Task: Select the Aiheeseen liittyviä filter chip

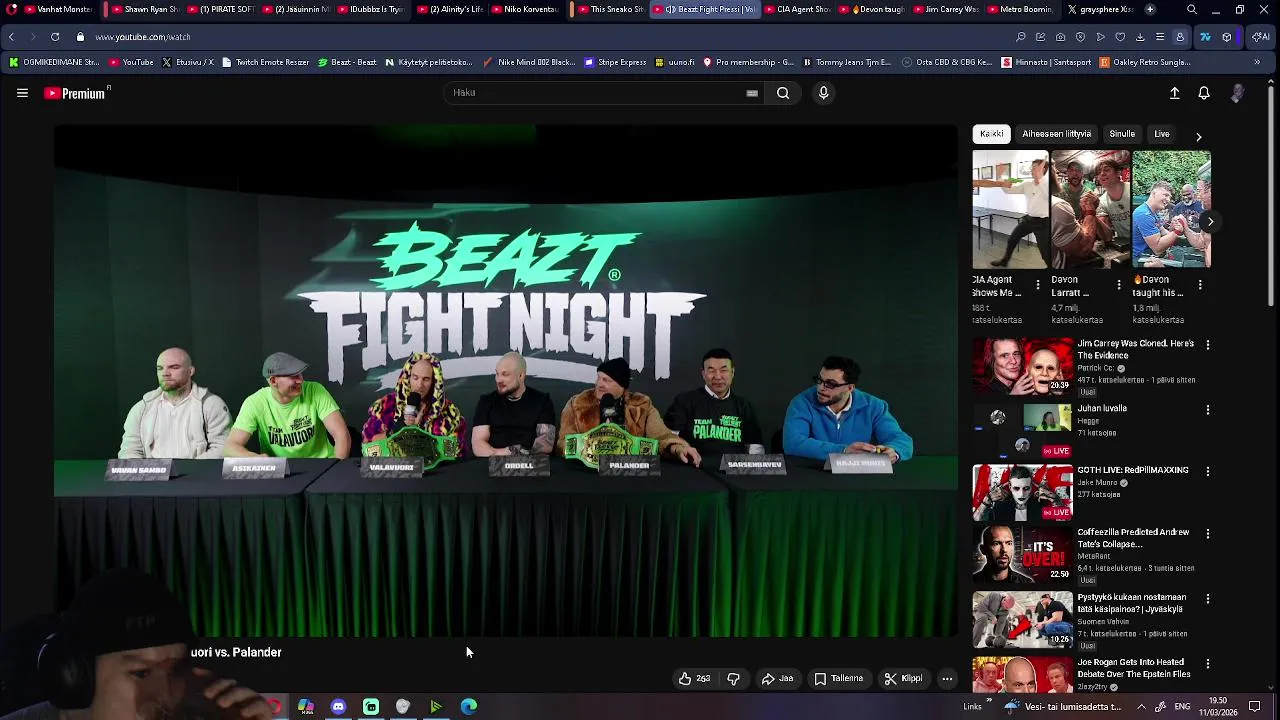Action: tap(1056, 134)
